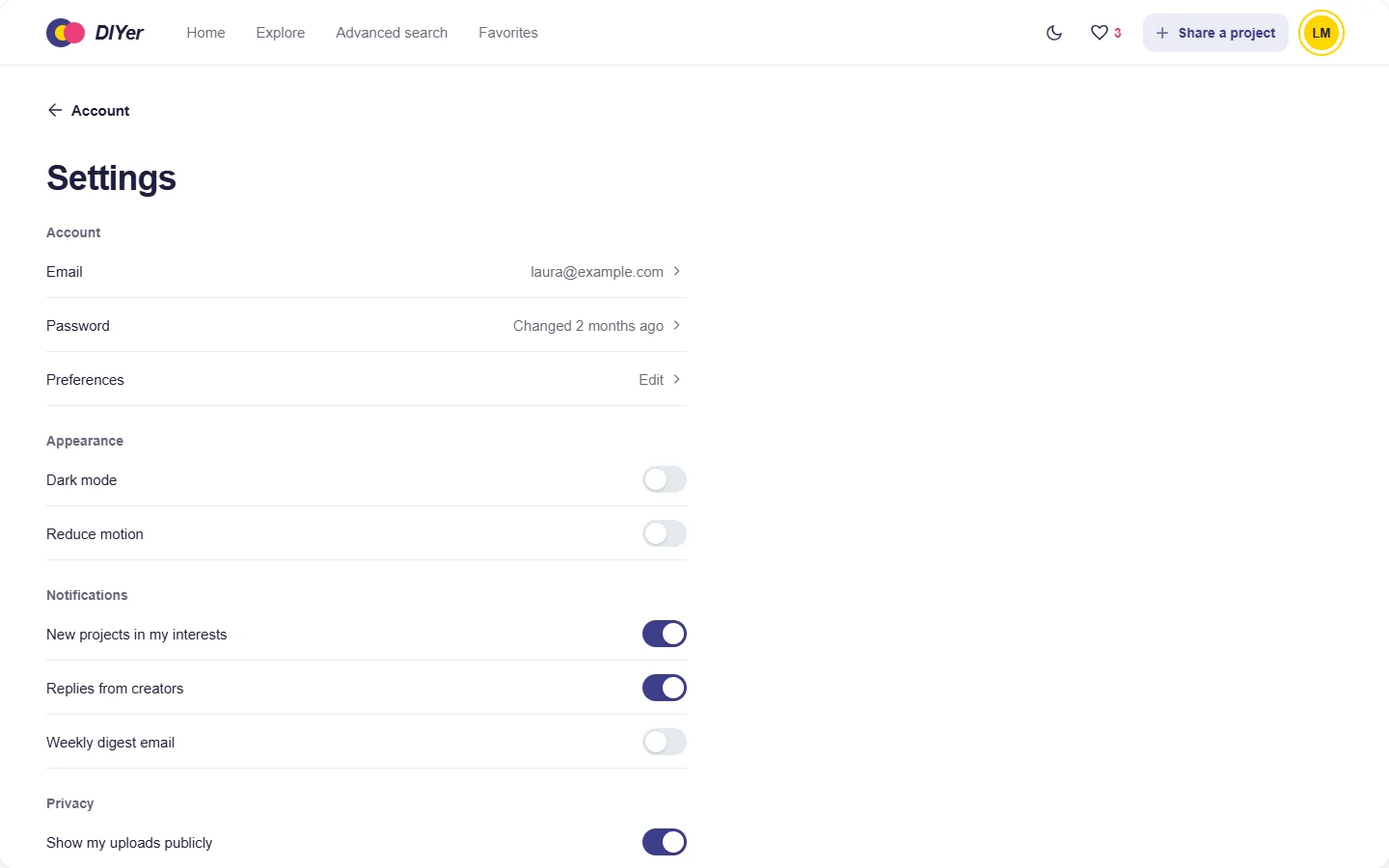
Task: Click the Dark mode label
Action: (82, 480)
